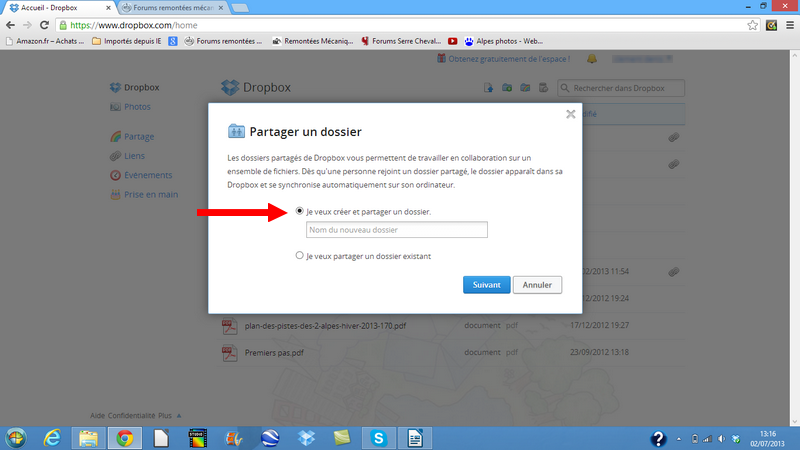This screenshot has height=450, width=800.
Task: Click the scrollbar up arrow
Action: tap(795, 55)
